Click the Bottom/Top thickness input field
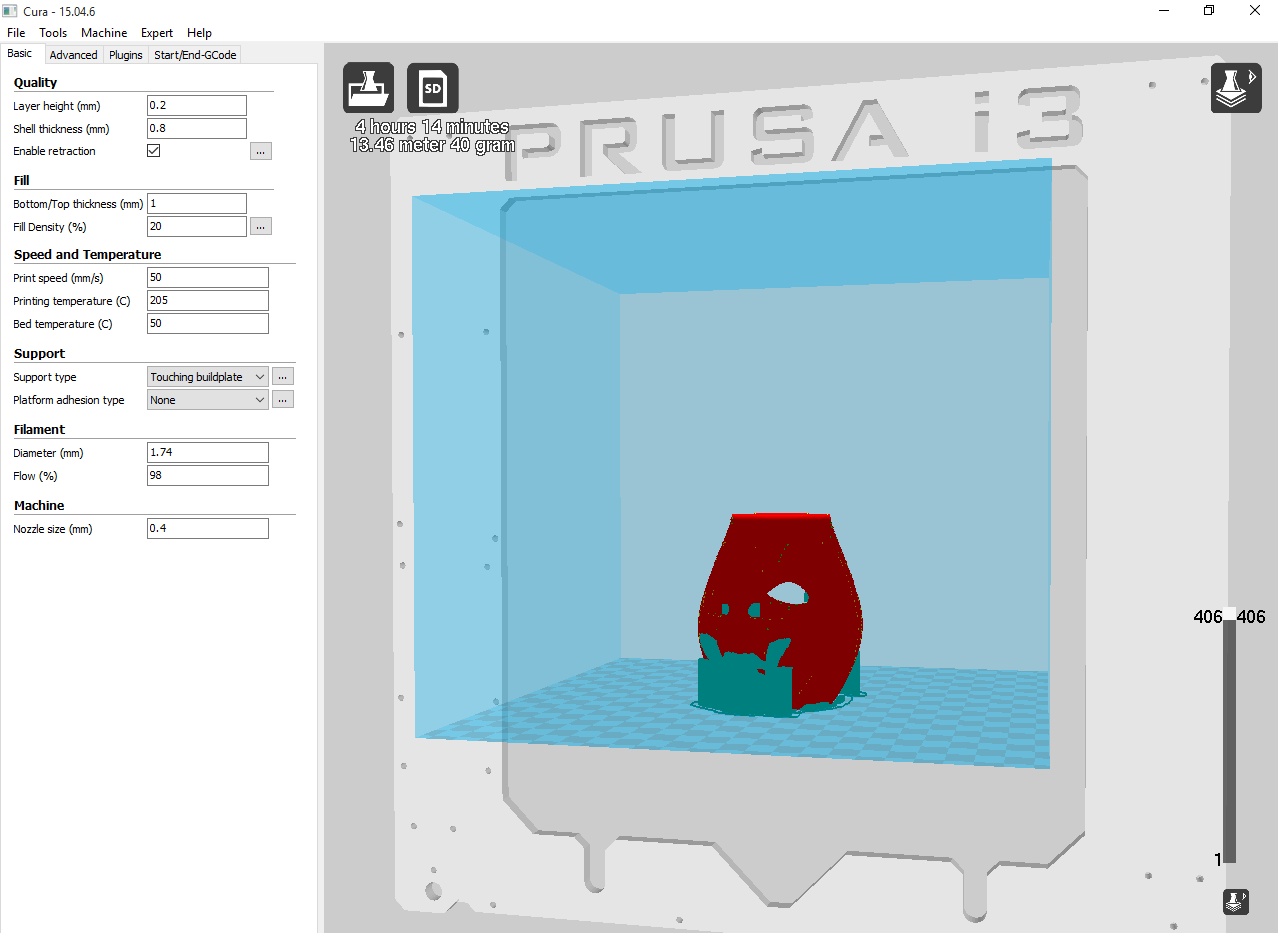The image size is (1278, 933). [x=197, y=203]
